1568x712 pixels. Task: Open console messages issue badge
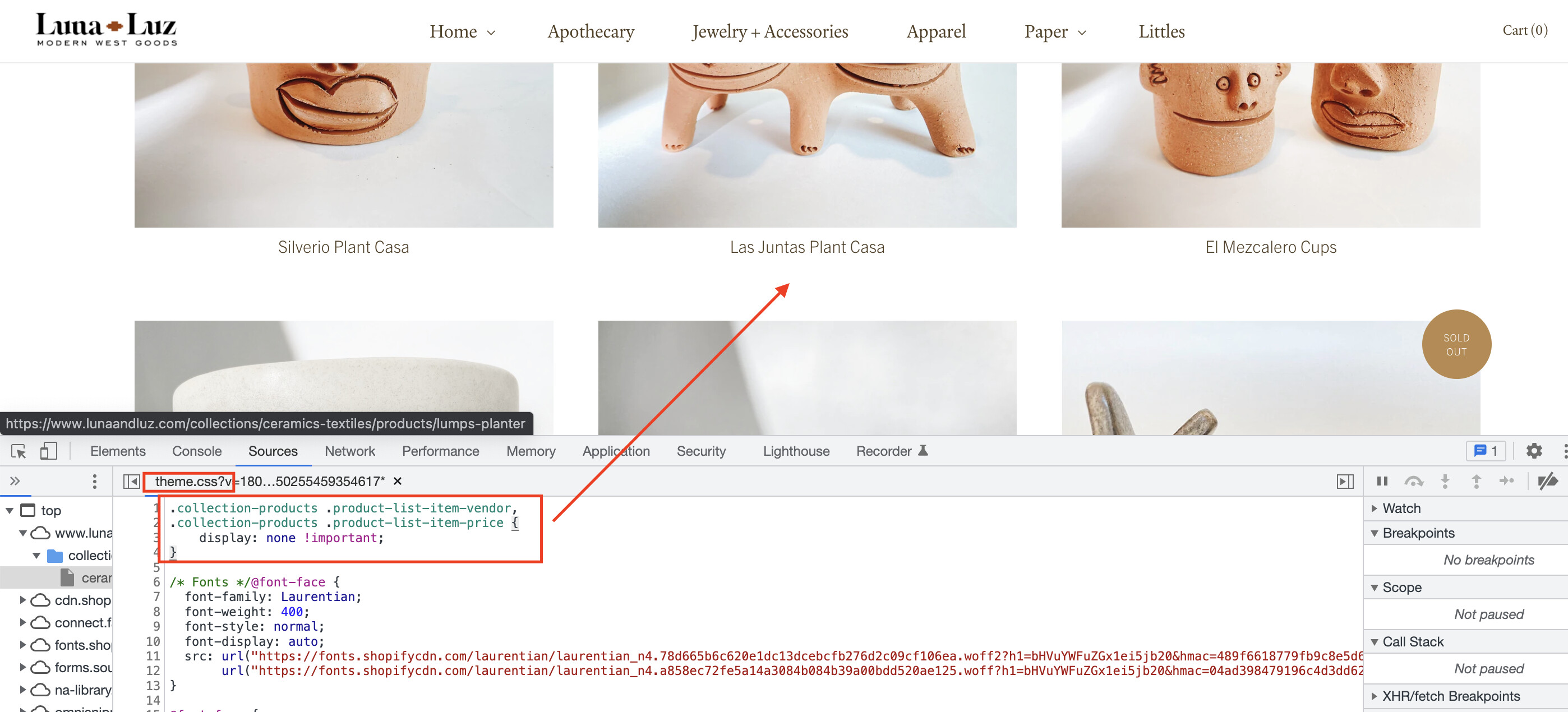click(1485, 451)
